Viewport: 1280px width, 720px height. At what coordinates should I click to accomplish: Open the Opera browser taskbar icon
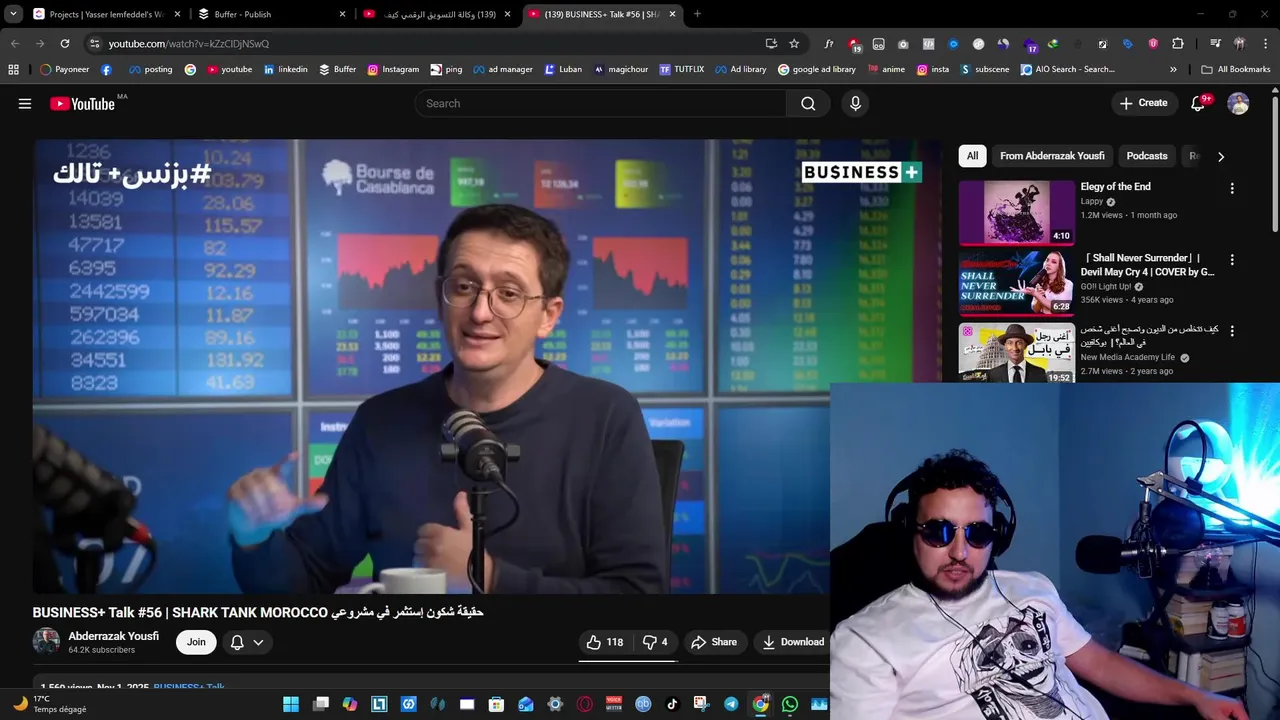click(x=584, y=704)
